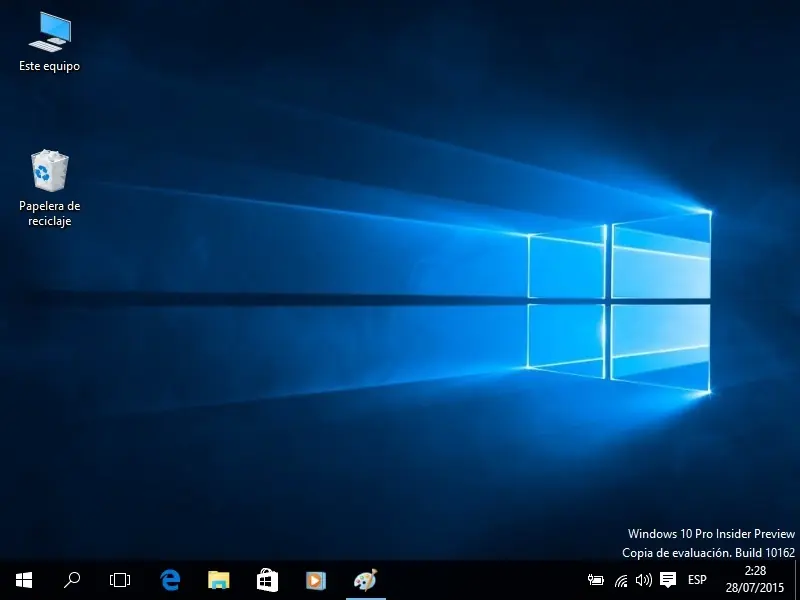Screen dimensions: 800x600
Task: Change the ESP input language indicator
Action: (x=697, y=580)
